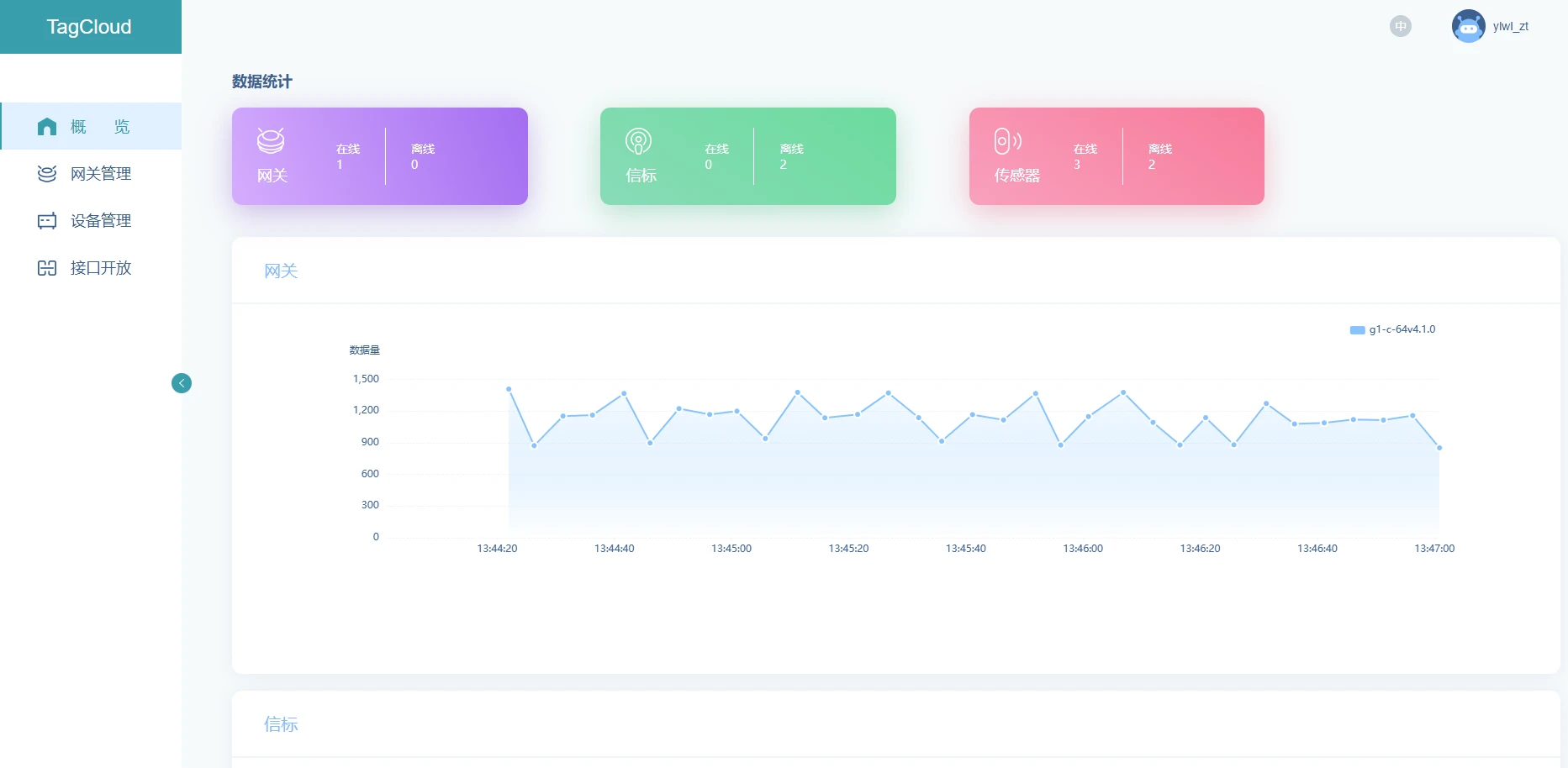Click the sensor icon in pink card

[1007, 140]
